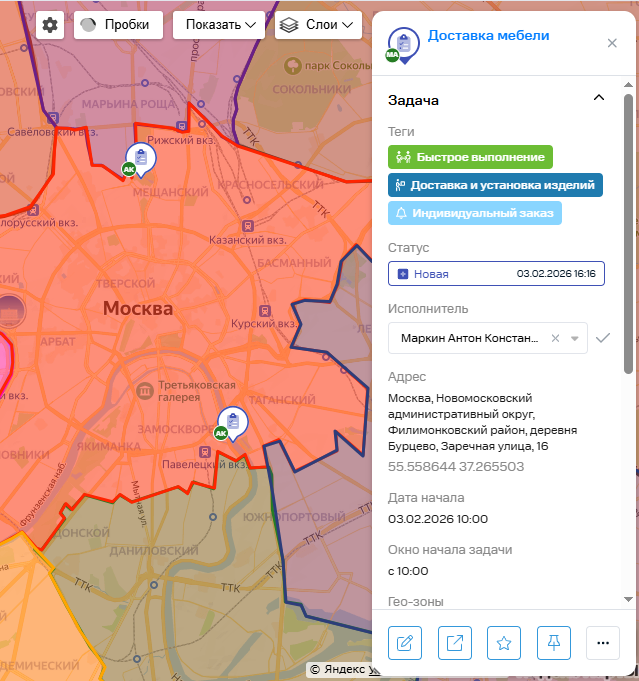Screen dimensions: 639x681
Task: Click the Индивидуальный заказ tag
Action: pos(475,213)
